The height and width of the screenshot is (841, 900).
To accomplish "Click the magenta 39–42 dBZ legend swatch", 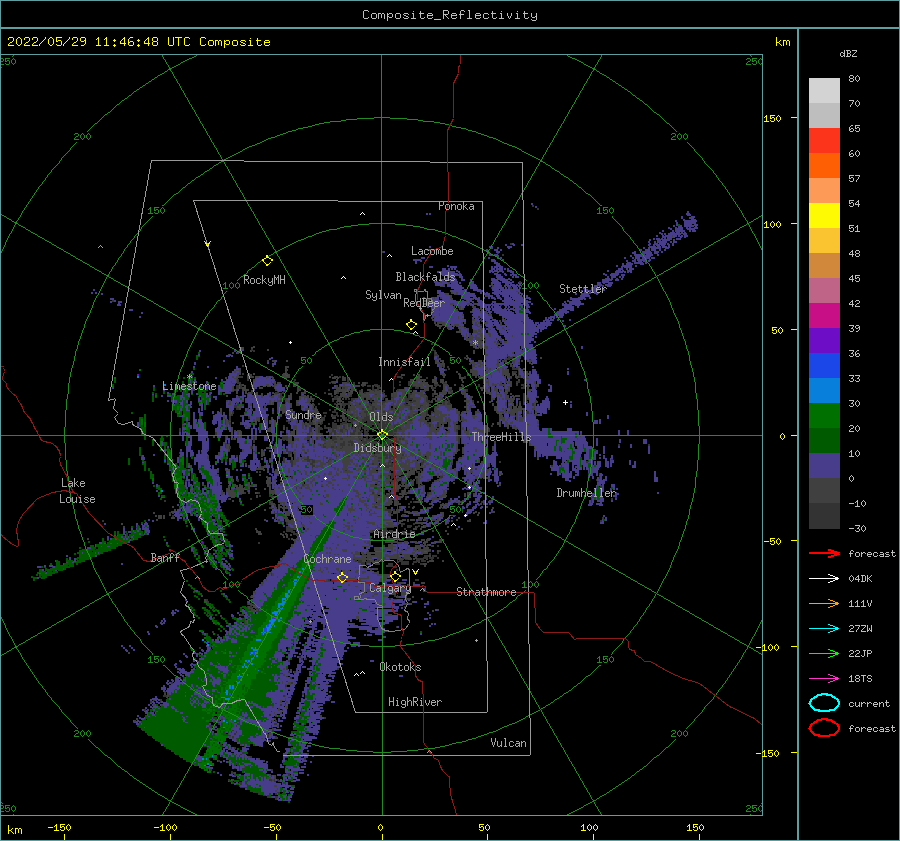I will (x=824, y=316).
